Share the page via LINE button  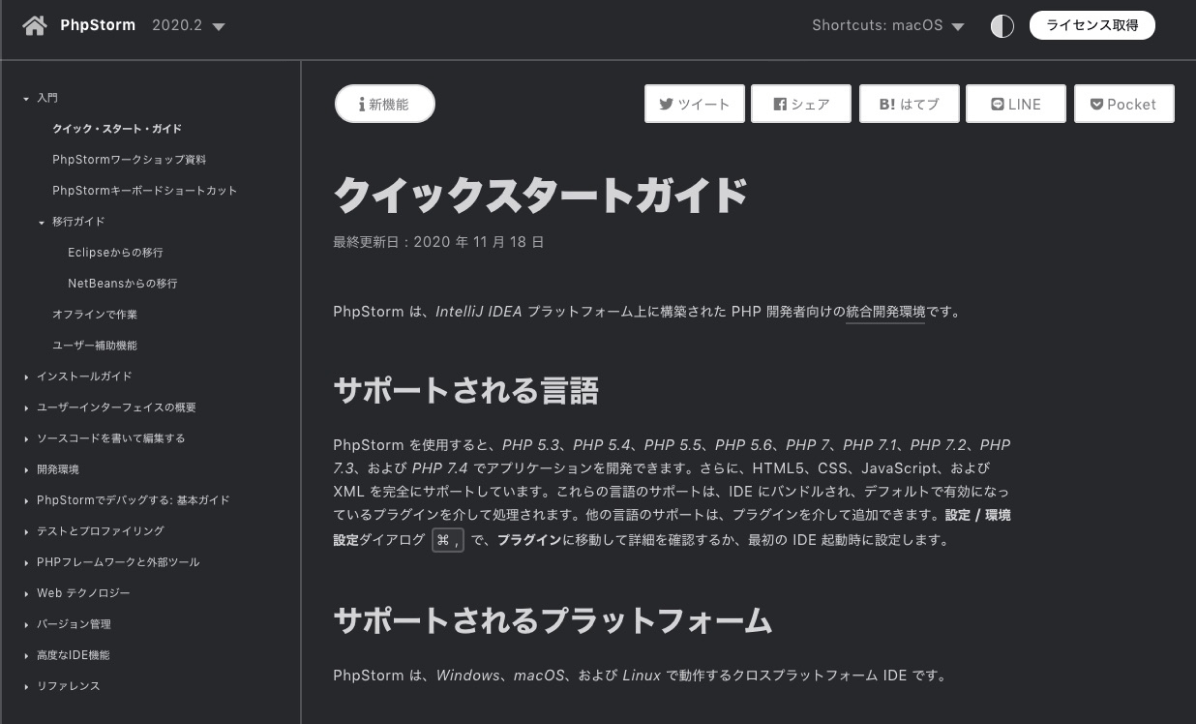pyautogui.click(x=1015, y=104)
